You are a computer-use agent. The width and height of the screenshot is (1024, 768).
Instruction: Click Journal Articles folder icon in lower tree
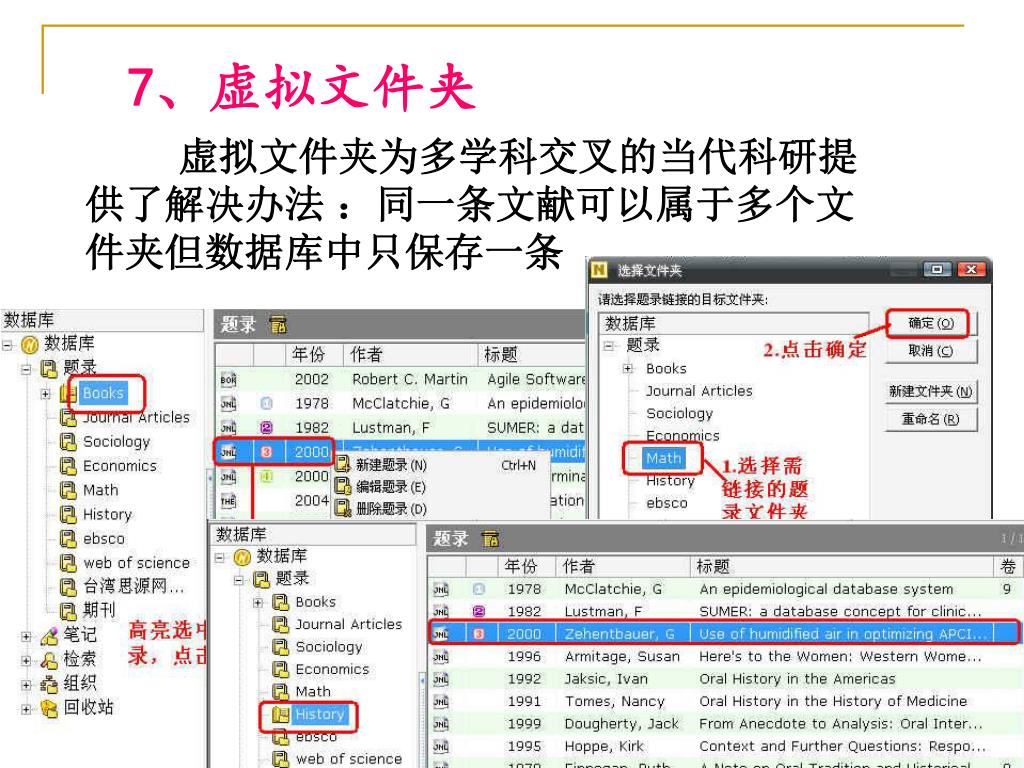[280, 624]
